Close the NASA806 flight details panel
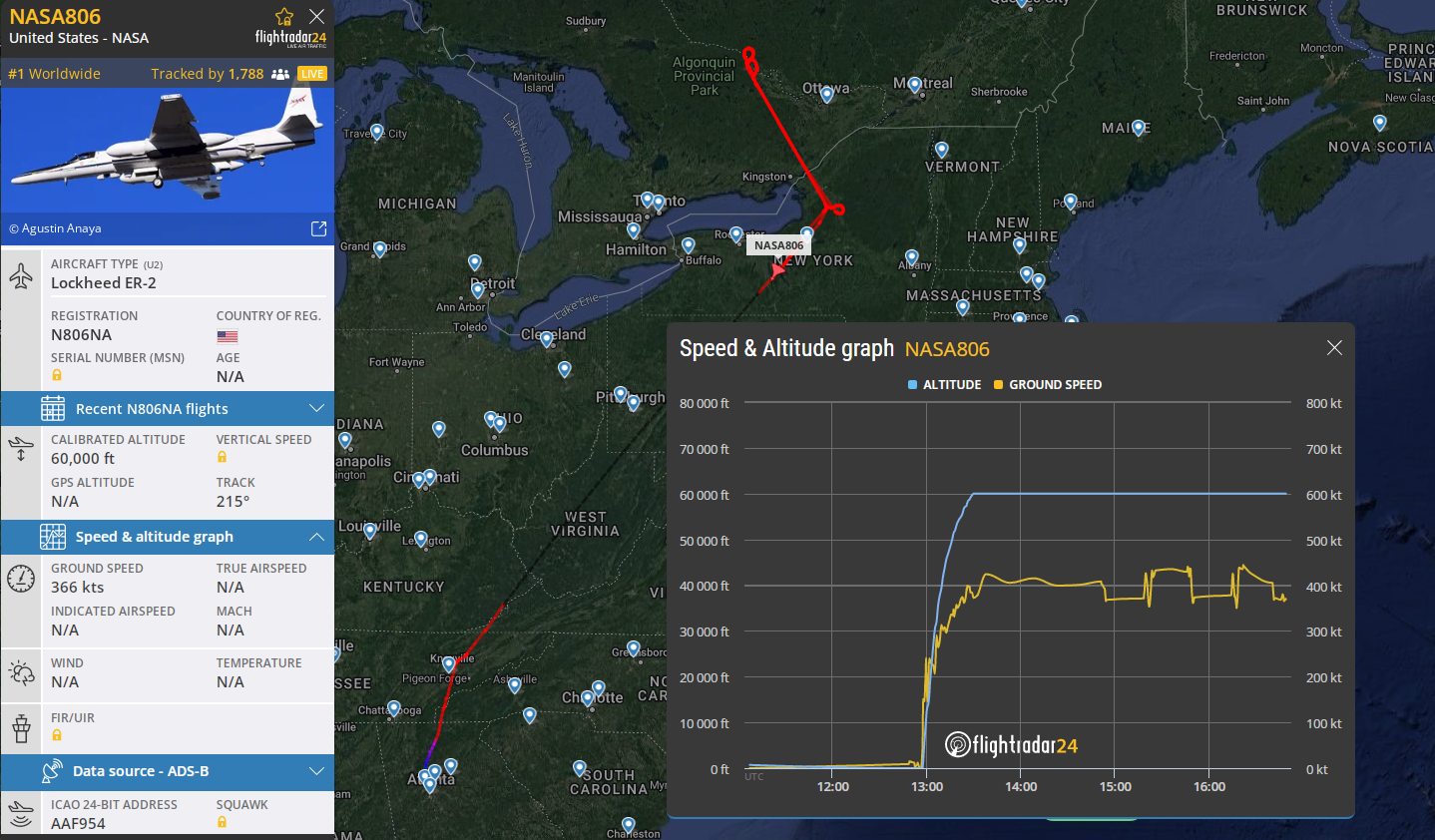 [317, 16]
